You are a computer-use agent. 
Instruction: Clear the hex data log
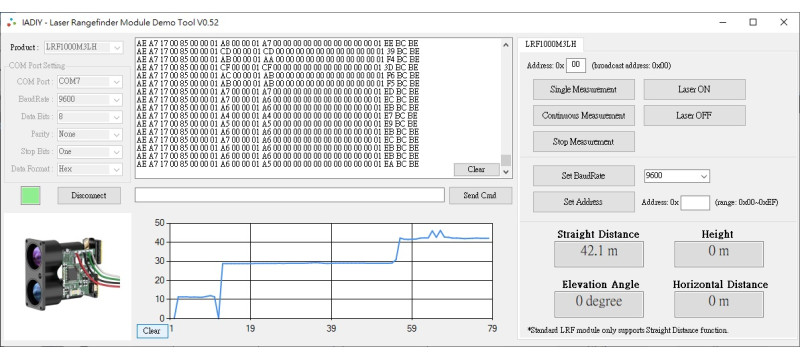coord(476,169)
